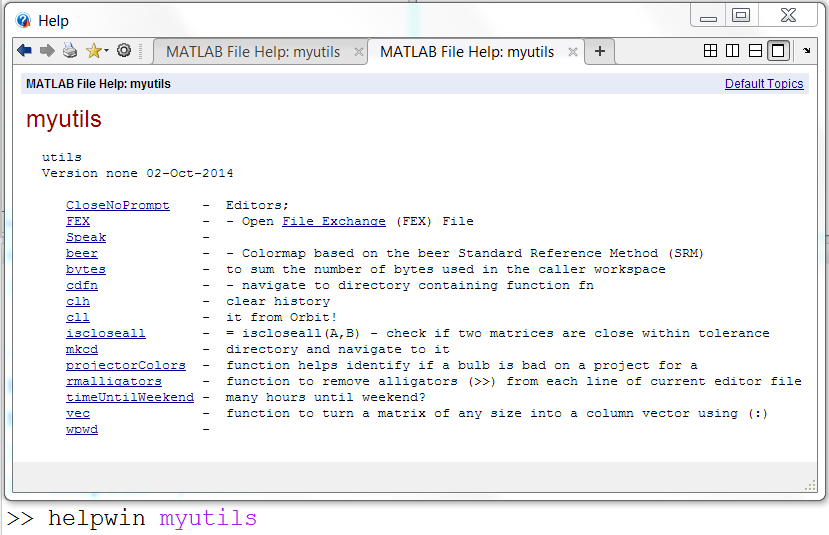Switch to first myutils help tab
The width and height of the screenshot is (829, 535).
tap(252, 52)
